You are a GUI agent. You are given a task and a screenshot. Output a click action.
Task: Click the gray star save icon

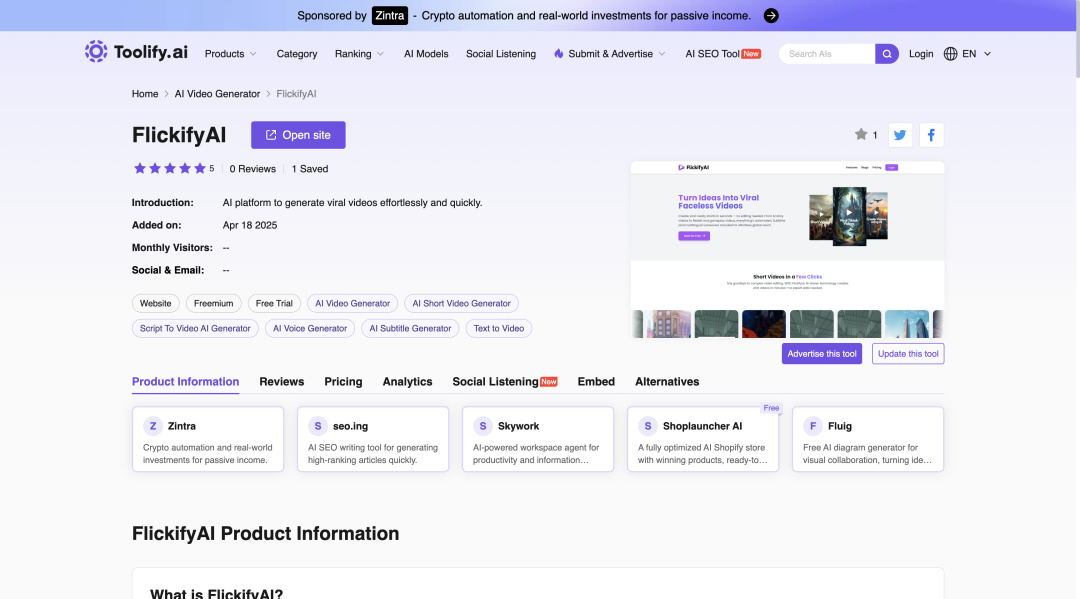pyautogui.click(x=861, y=134)
